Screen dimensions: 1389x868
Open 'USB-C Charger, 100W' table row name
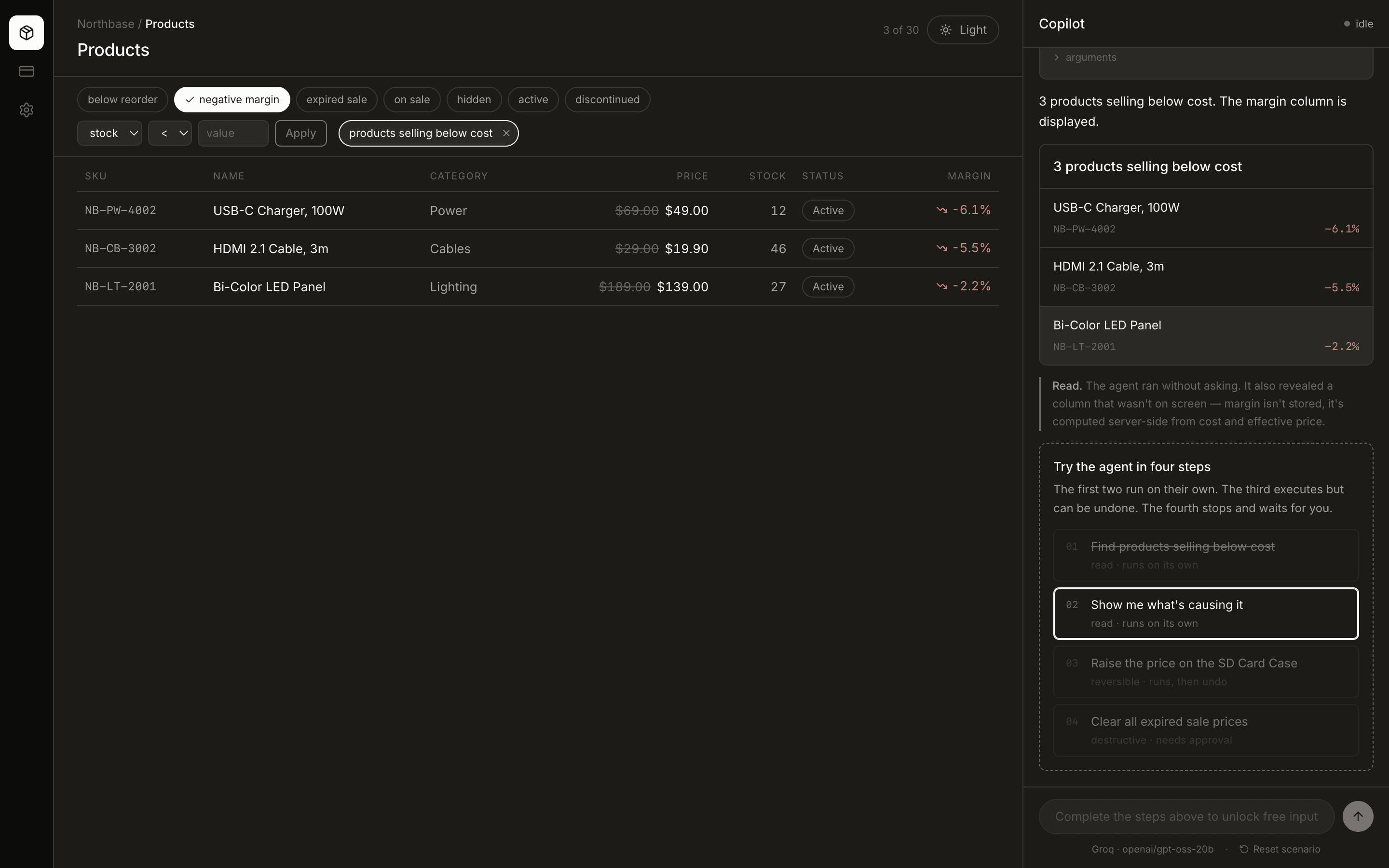[x=278, y=211]
